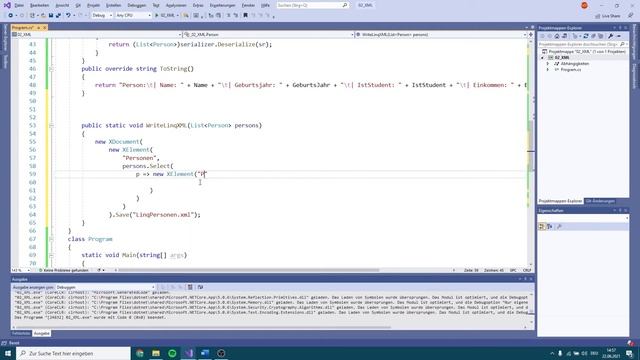This screenshot has width=640, height=360.
Task: Select the Program.cs editor tab
Action: click(23, 27)
